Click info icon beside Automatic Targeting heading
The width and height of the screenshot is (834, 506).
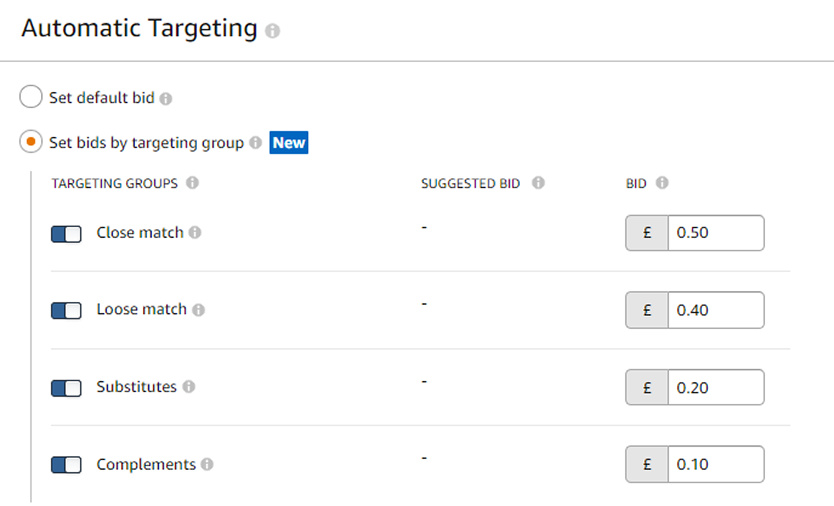272,31
